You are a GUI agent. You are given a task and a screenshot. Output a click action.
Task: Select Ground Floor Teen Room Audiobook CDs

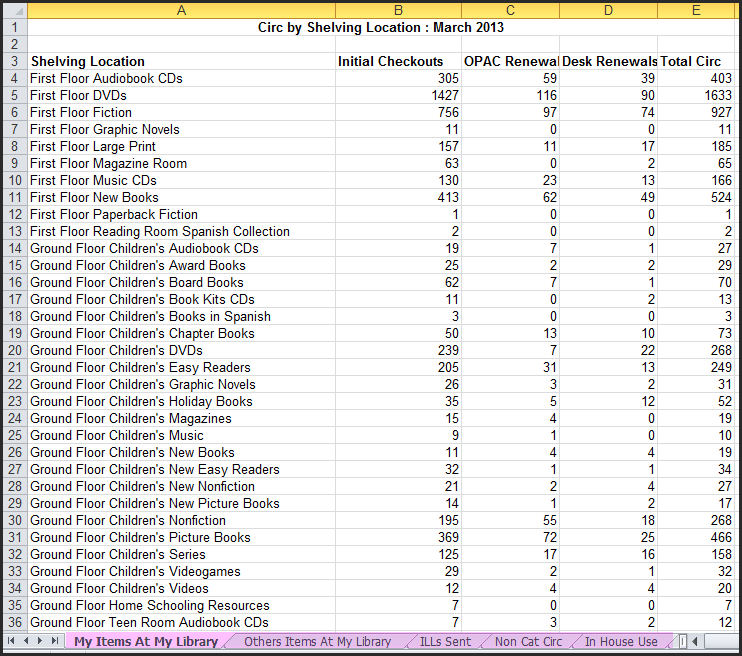click(181, 622)
